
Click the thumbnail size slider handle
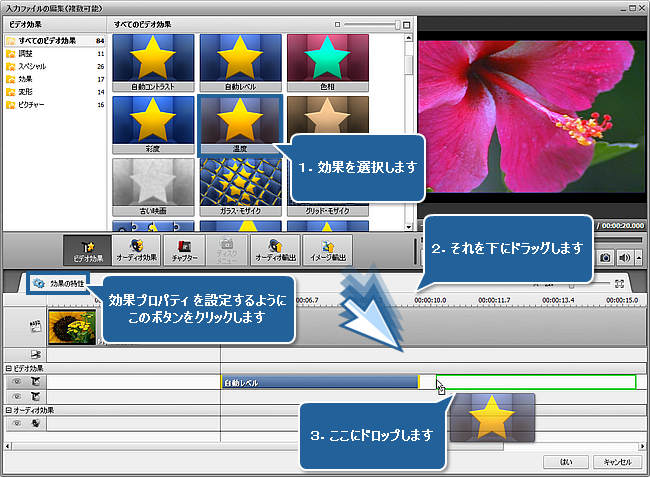(x=397, y=22)
